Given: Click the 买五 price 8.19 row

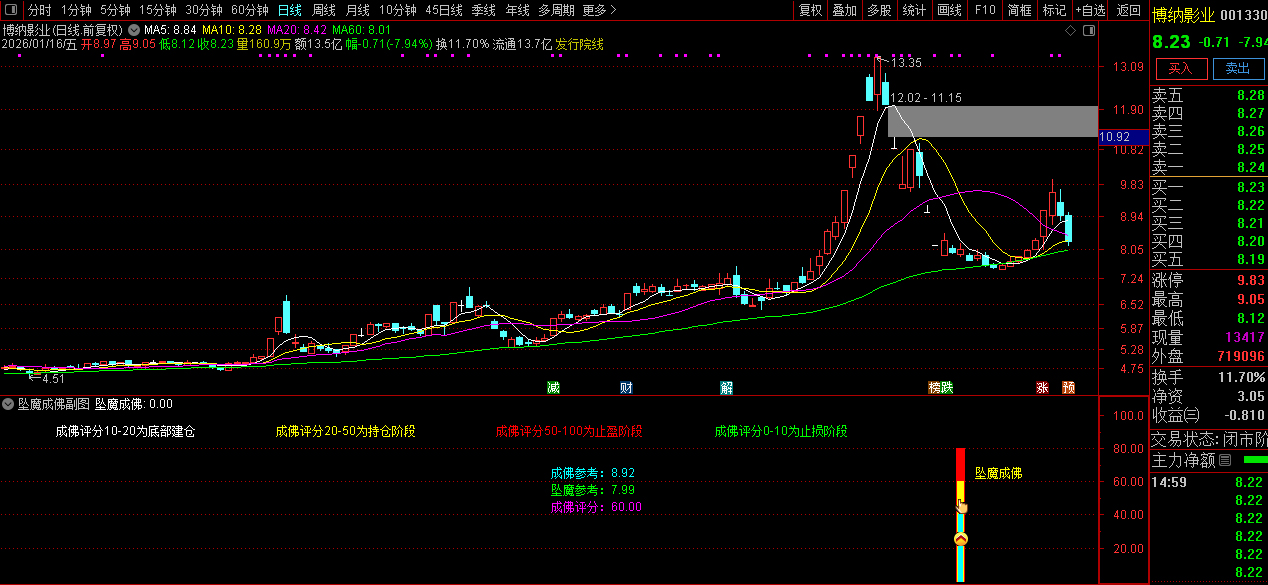Looking at the screenshot, I should (x=1208, y=259).
